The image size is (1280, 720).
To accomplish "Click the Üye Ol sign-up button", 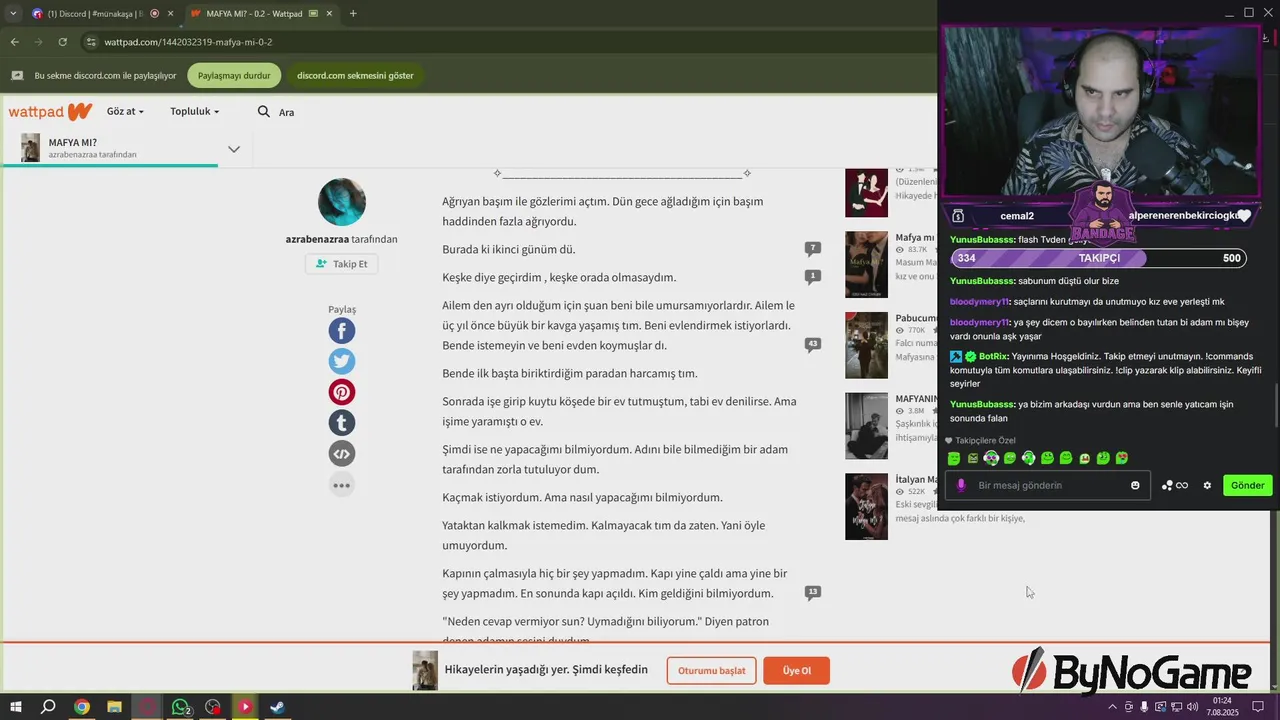I will click(x=796, y=670).
